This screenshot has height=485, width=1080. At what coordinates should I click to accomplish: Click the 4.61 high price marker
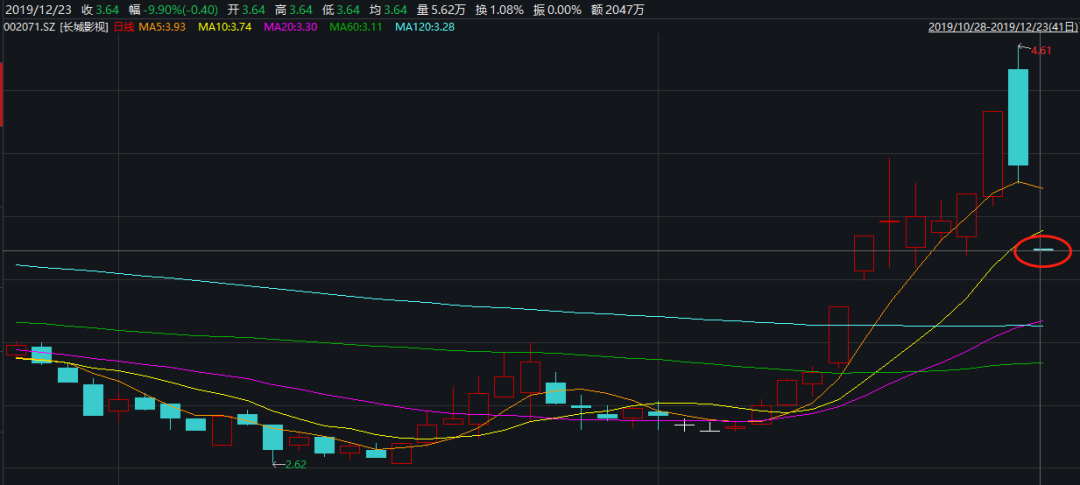point(1041,50)
